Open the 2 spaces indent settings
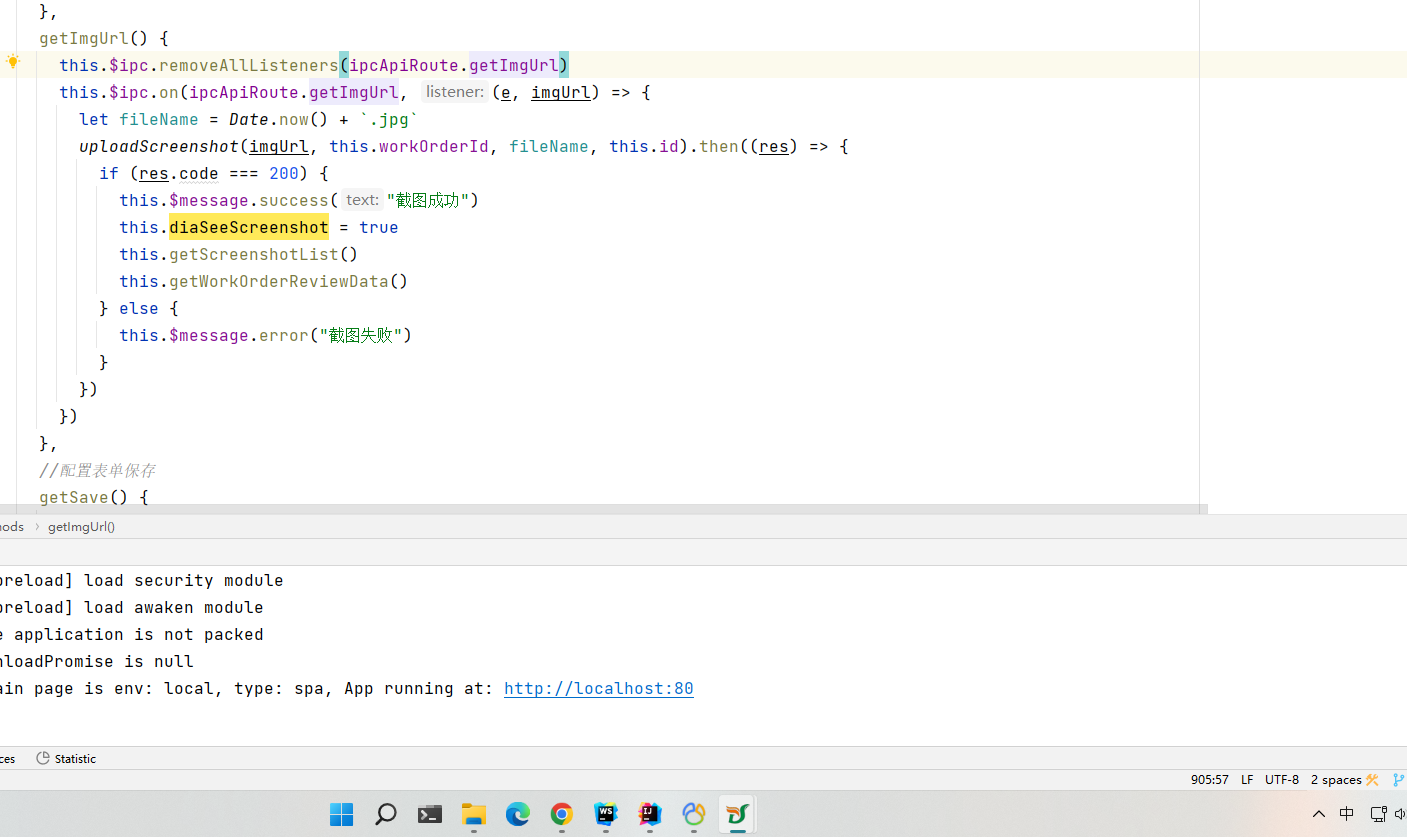Screen dimensions: 1407x837 (x=1336, y=780)
